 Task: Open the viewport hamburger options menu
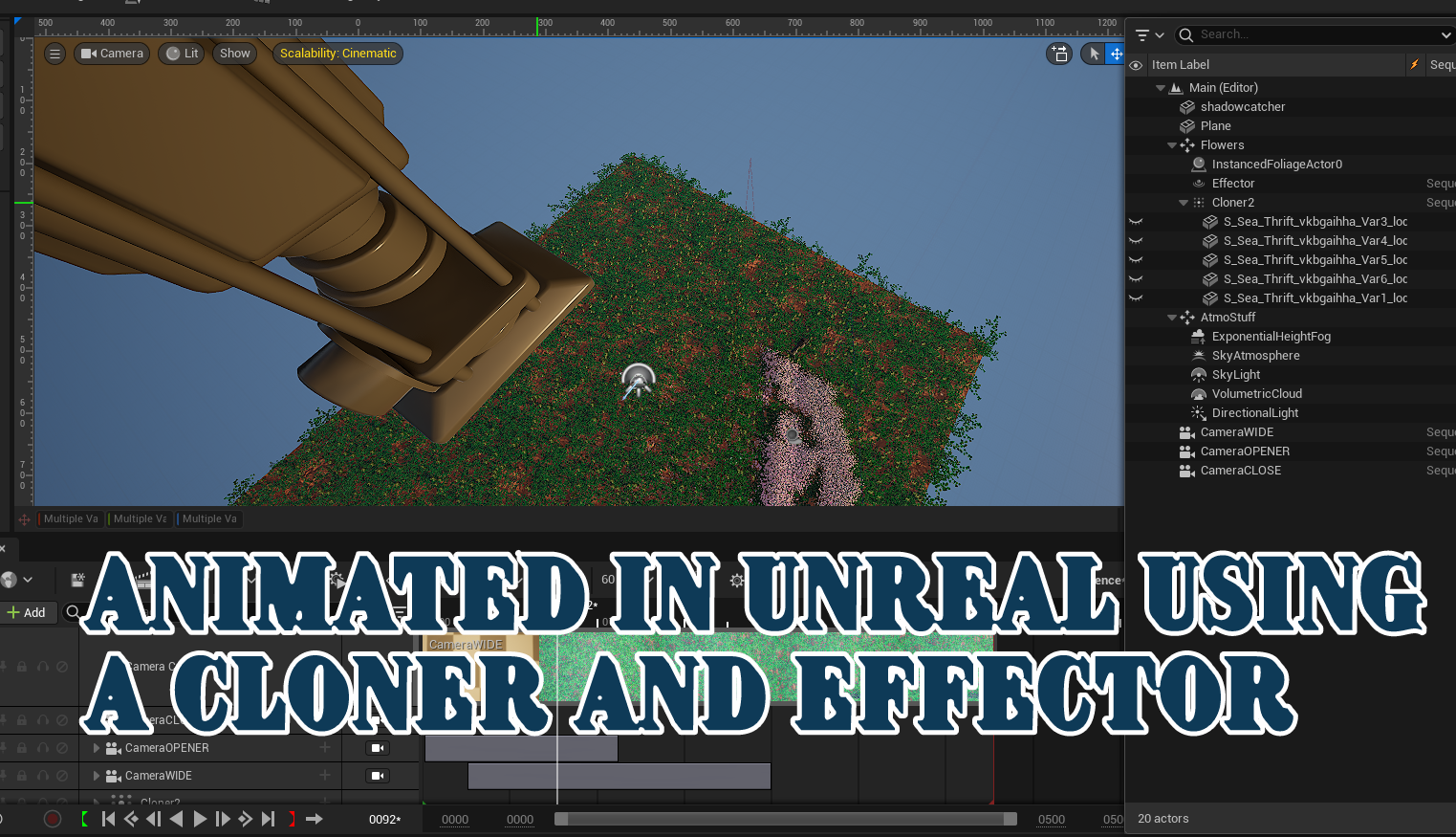point(54,54)
